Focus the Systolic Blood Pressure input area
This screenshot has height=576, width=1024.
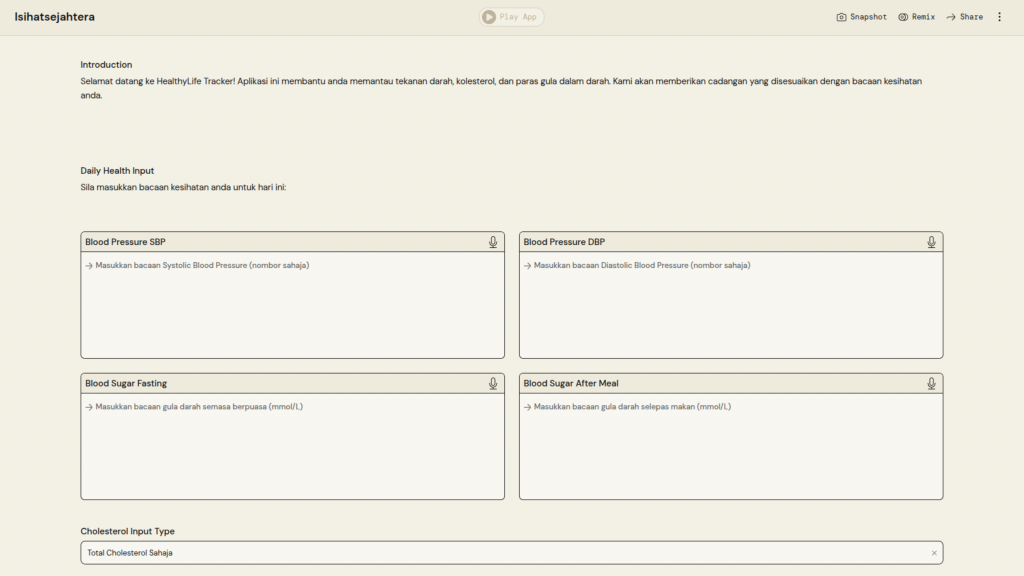pos(292,304)
